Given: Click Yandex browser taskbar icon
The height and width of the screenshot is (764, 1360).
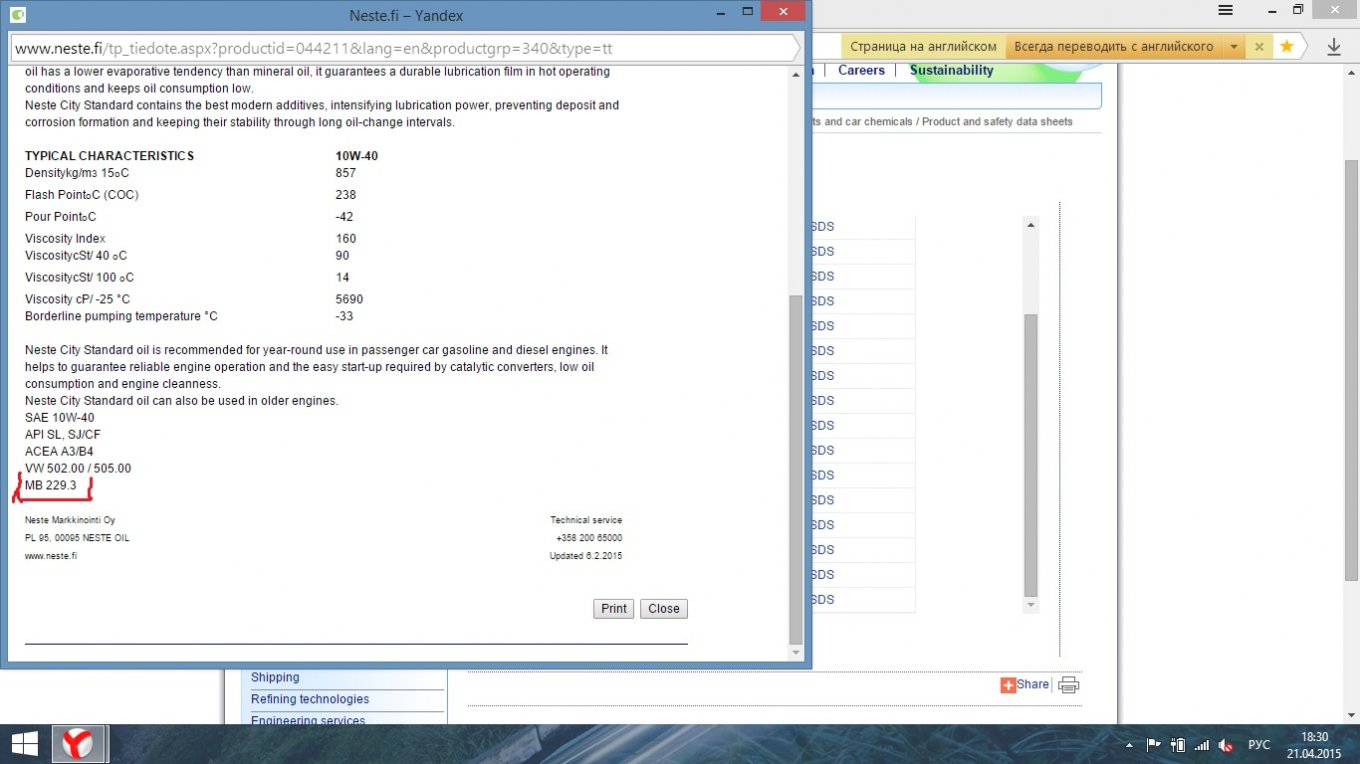Looking at the screenshot, I should point(78,744).
